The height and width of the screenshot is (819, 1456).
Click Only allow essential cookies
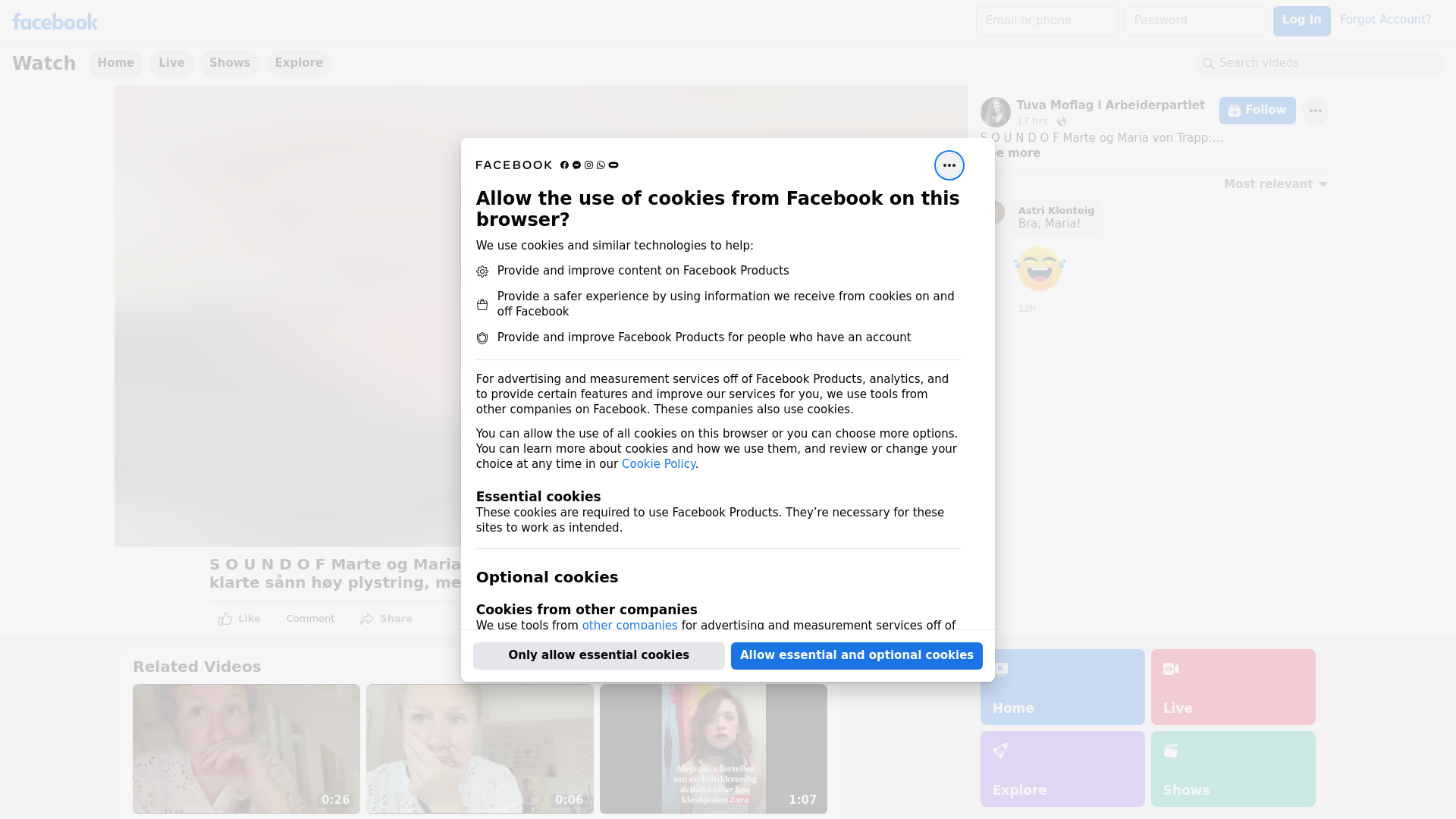pos(599,656)
